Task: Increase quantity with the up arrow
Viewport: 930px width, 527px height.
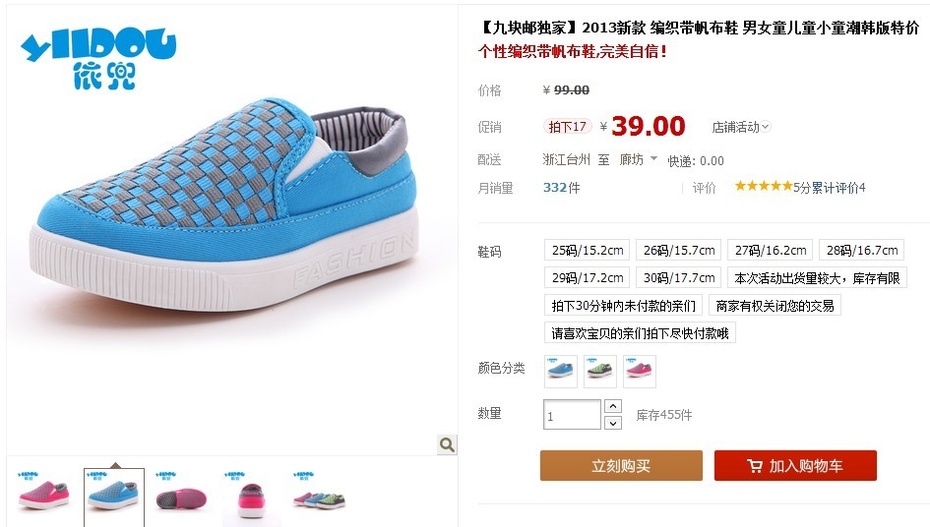Action: click(613, 406)
